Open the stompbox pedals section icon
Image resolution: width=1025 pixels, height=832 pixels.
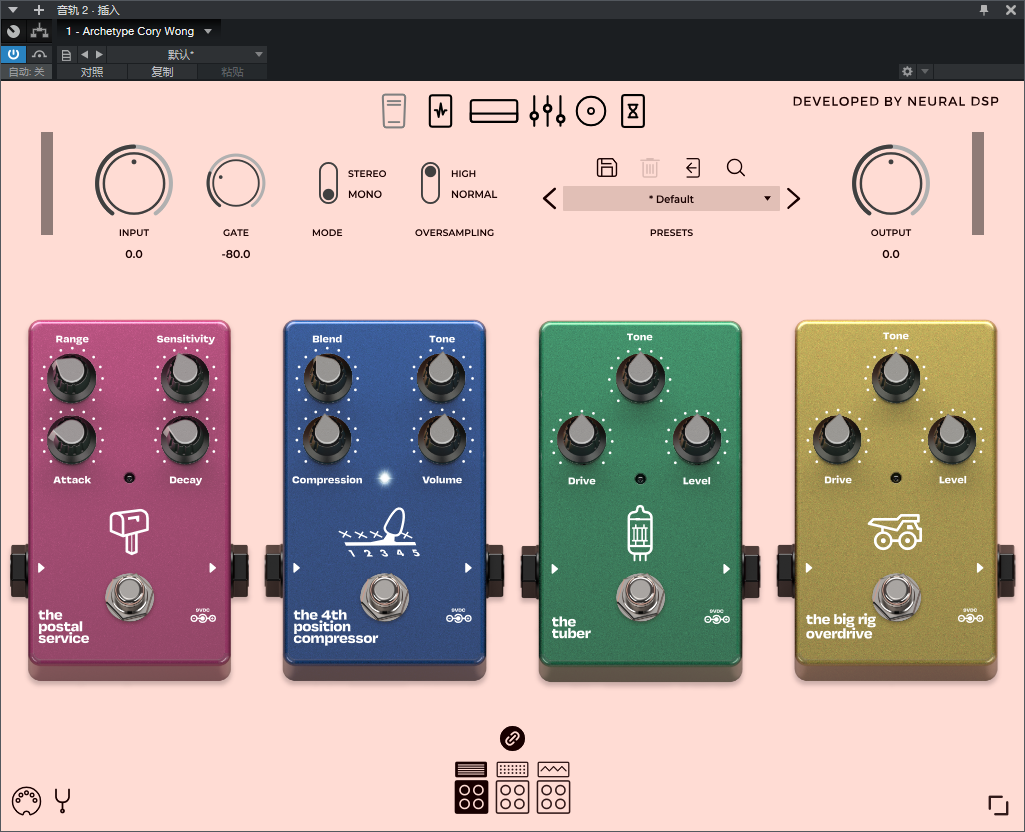tap(394, 111)
